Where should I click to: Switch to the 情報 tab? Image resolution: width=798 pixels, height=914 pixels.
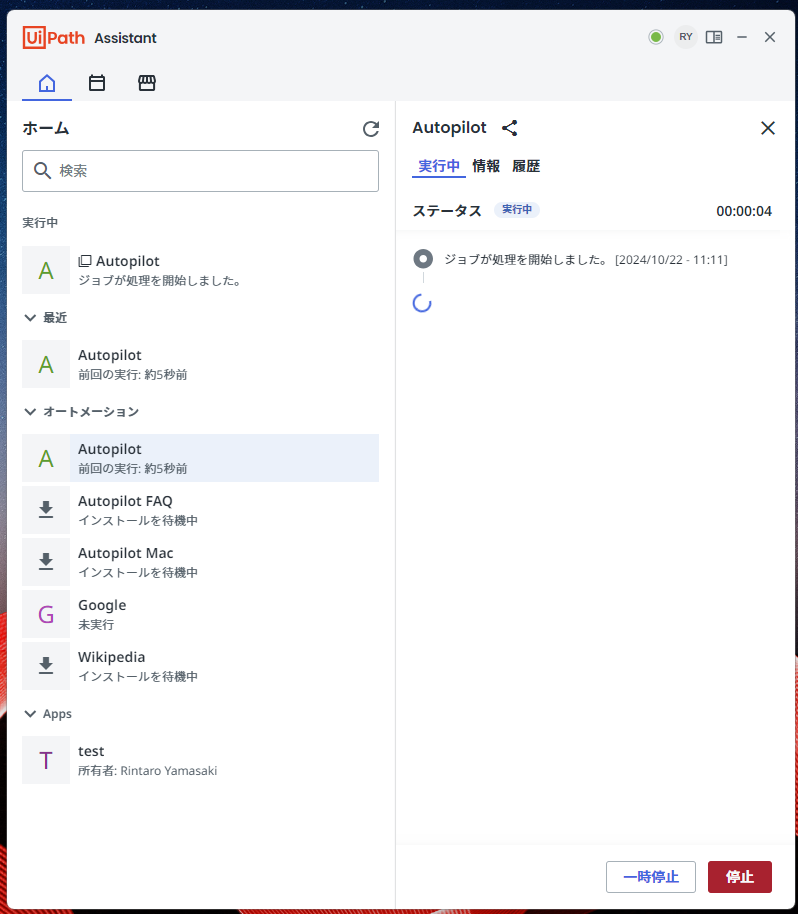(486, 166)
